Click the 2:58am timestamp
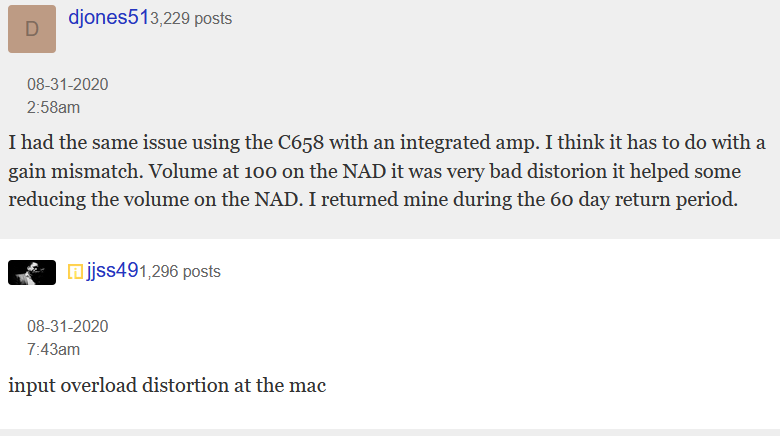The image size is (780, 436). [53, 108]
